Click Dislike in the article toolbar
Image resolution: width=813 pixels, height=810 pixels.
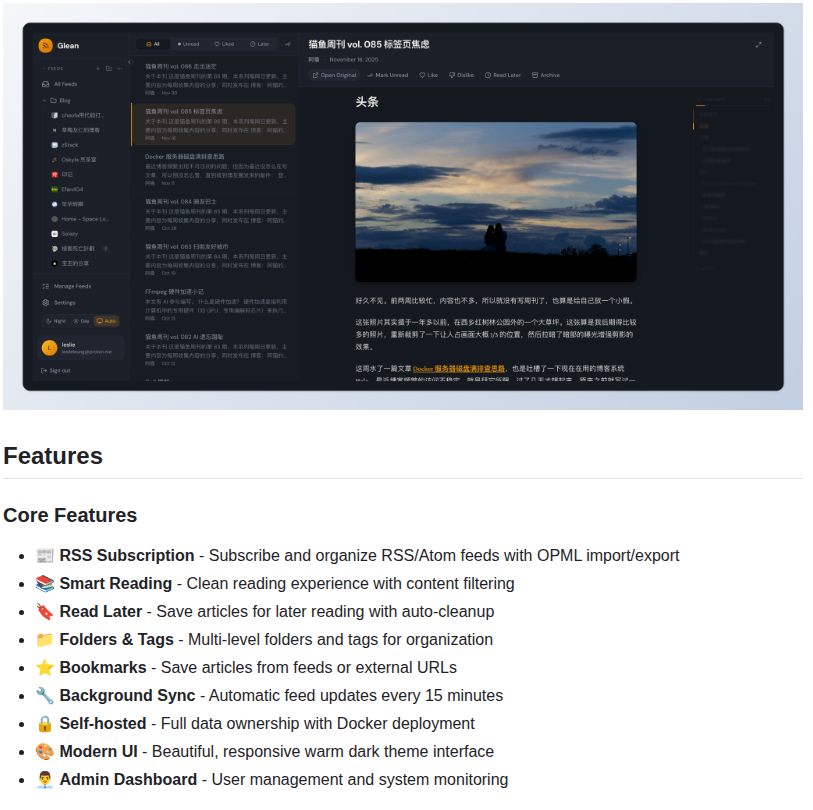pyautogui.click(x=462, y=75)
